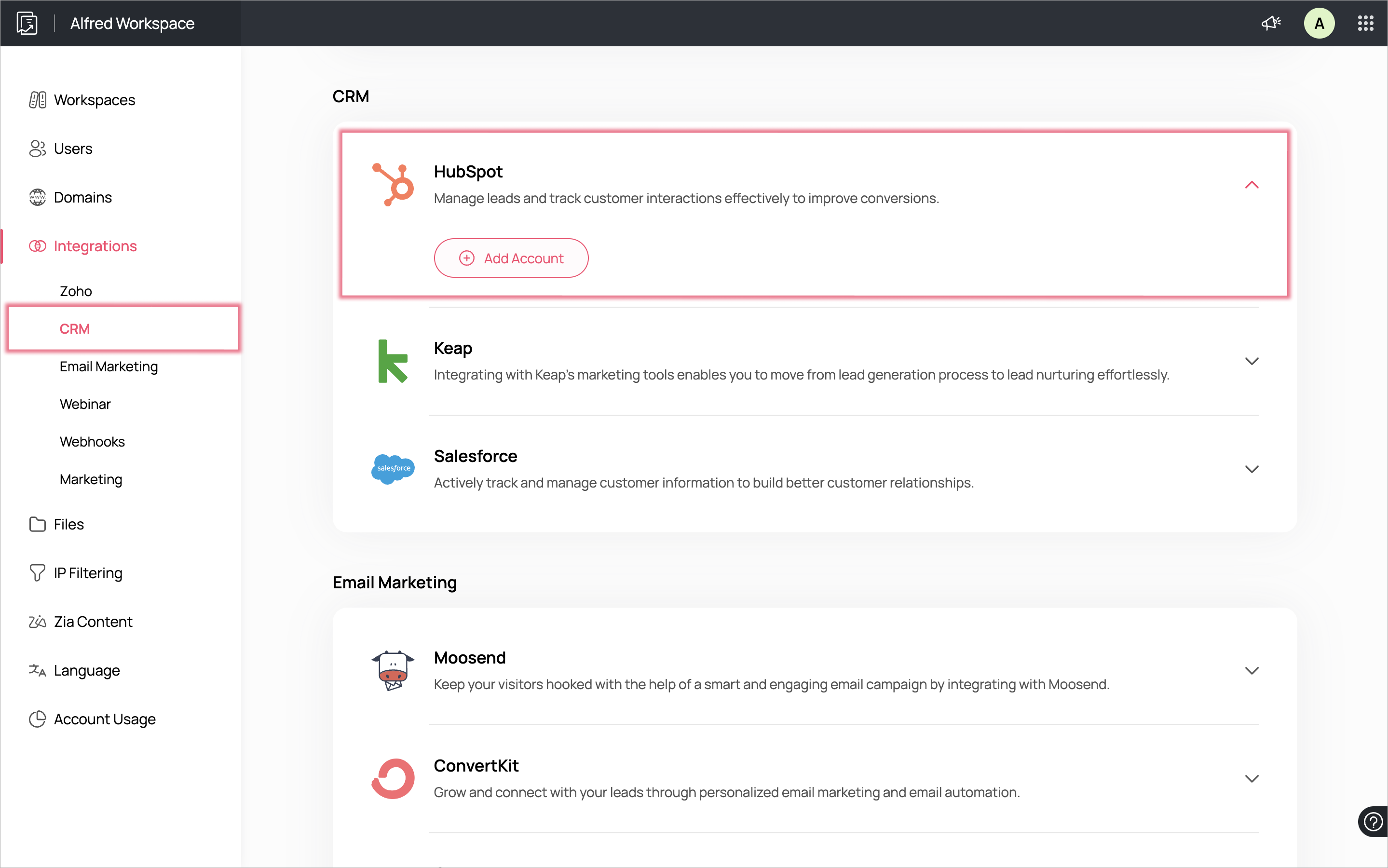This screenshot has height=868, width=1388.
Task: Click the announcements megaphone icon
Action: (1271, 23)
